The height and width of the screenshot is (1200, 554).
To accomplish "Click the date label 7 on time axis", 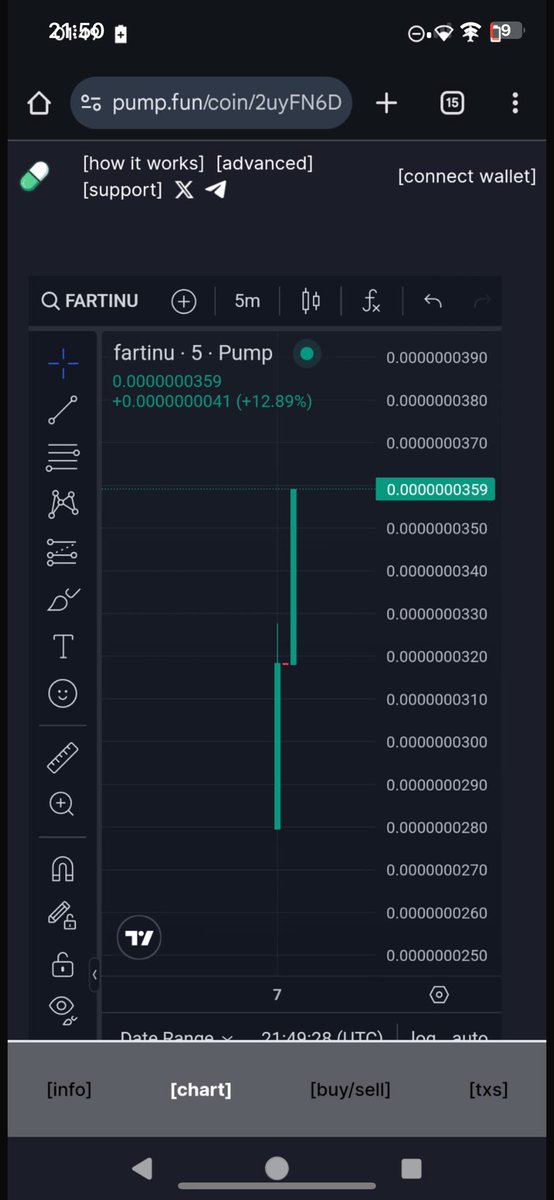I will pyautogui.click(x=277, y=994).
